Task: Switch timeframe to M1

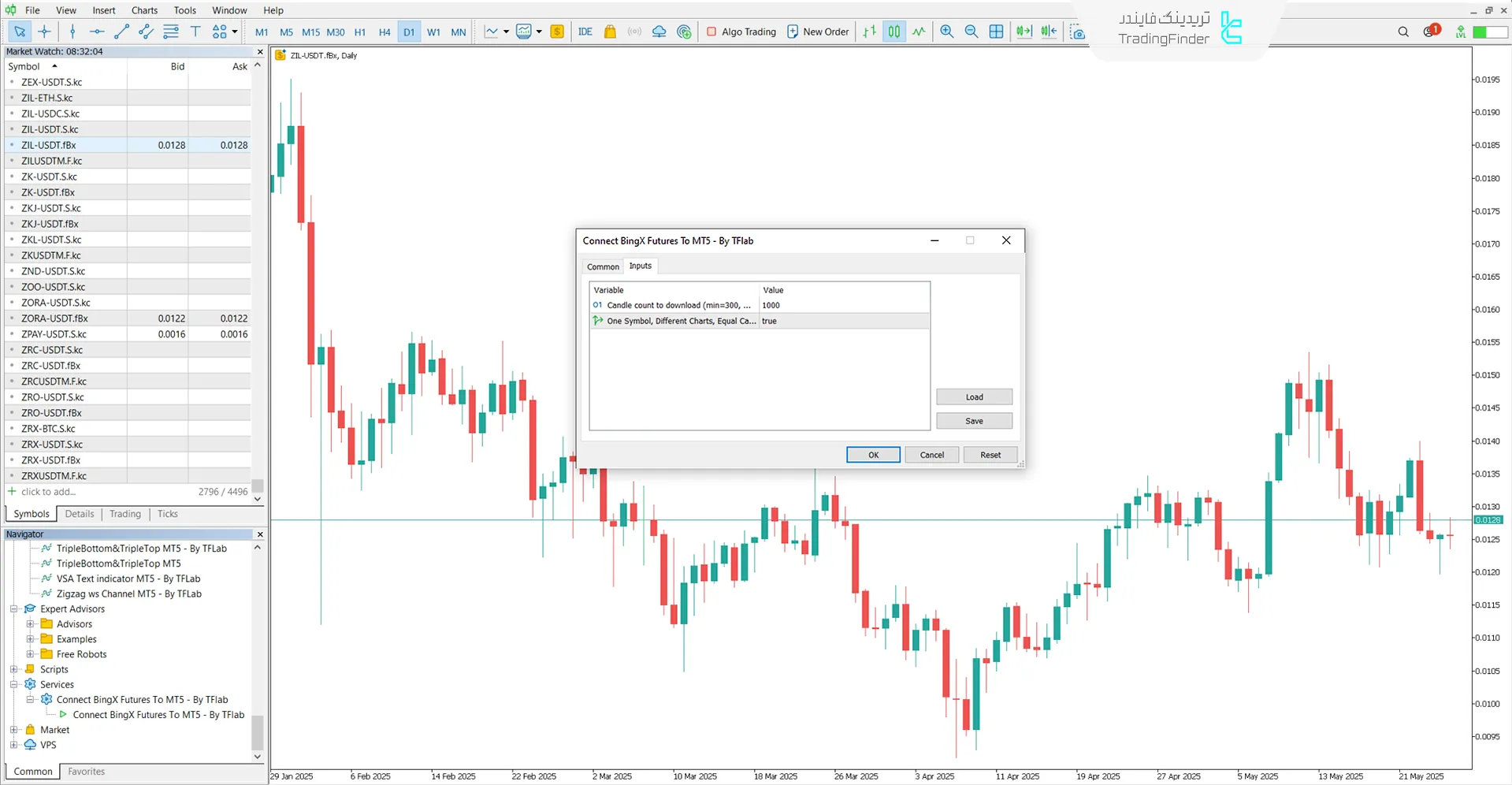Action: tap(262, 32)
